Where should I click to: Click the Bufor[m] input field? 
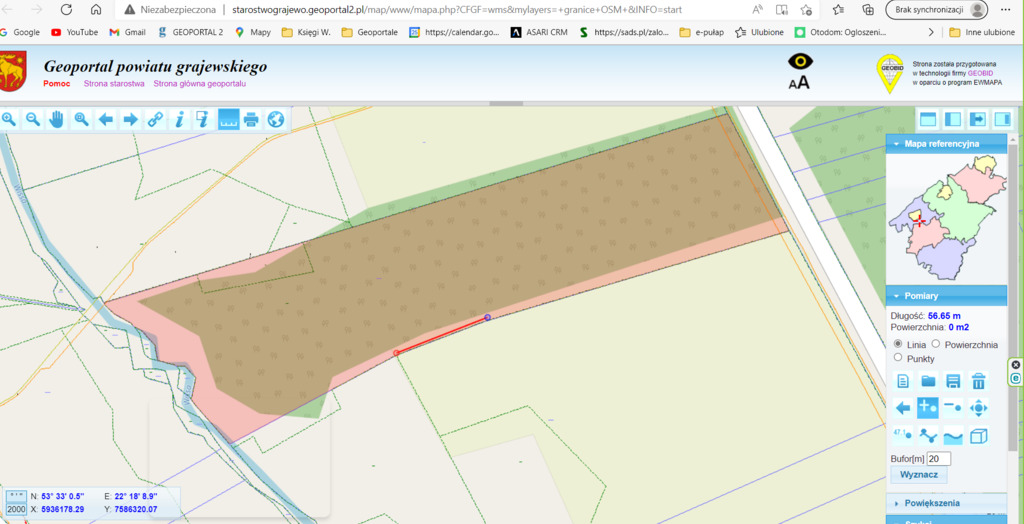pyautogui.click(x=938, y=459)
